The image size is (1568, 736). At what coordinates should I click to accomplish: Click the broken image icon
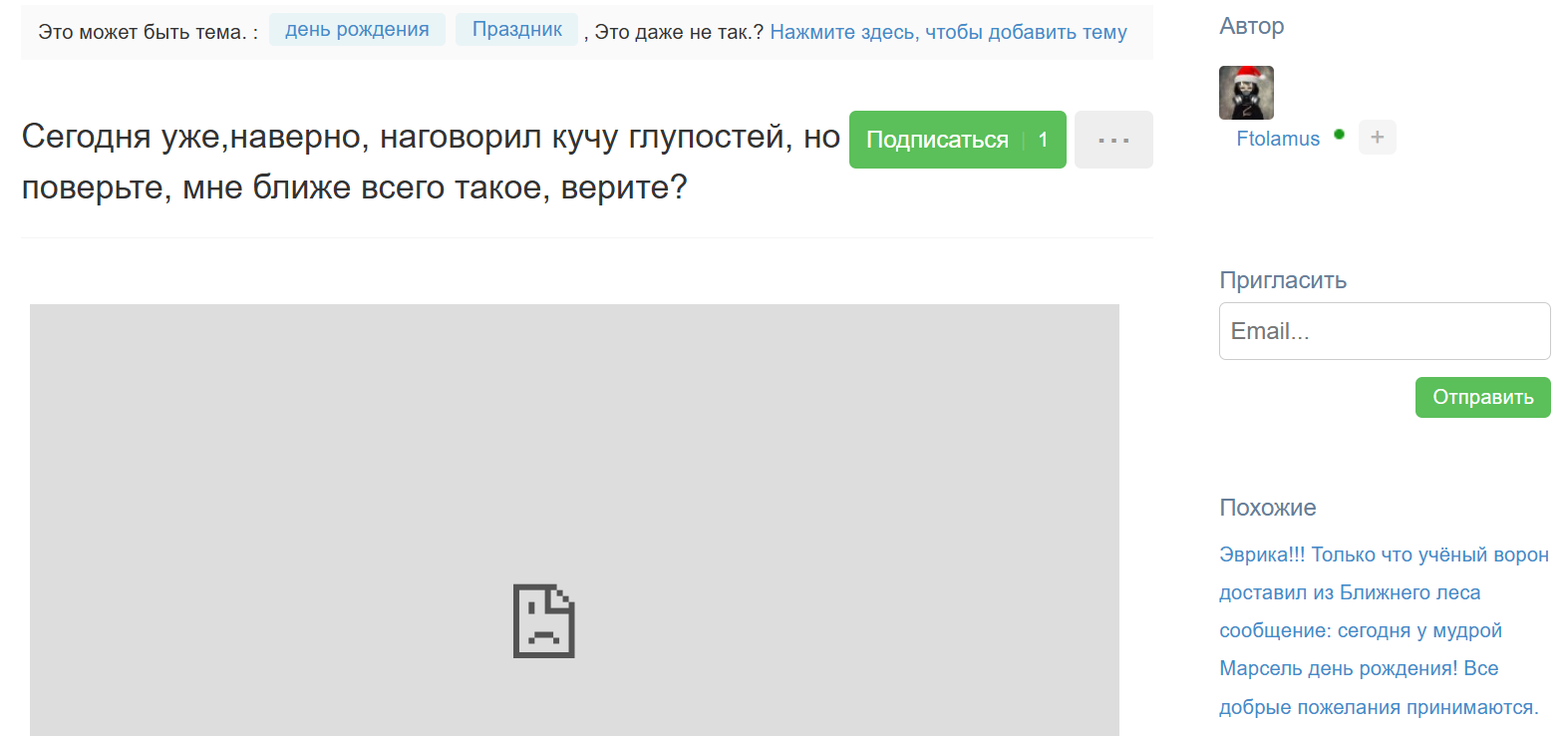coord(543,620)
